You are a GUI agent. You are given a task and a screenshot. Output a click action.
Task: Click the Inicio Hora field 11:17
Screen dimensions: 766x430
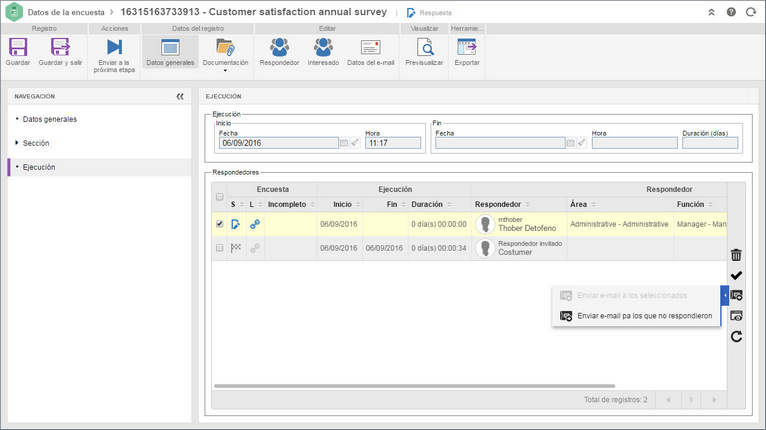393,143
